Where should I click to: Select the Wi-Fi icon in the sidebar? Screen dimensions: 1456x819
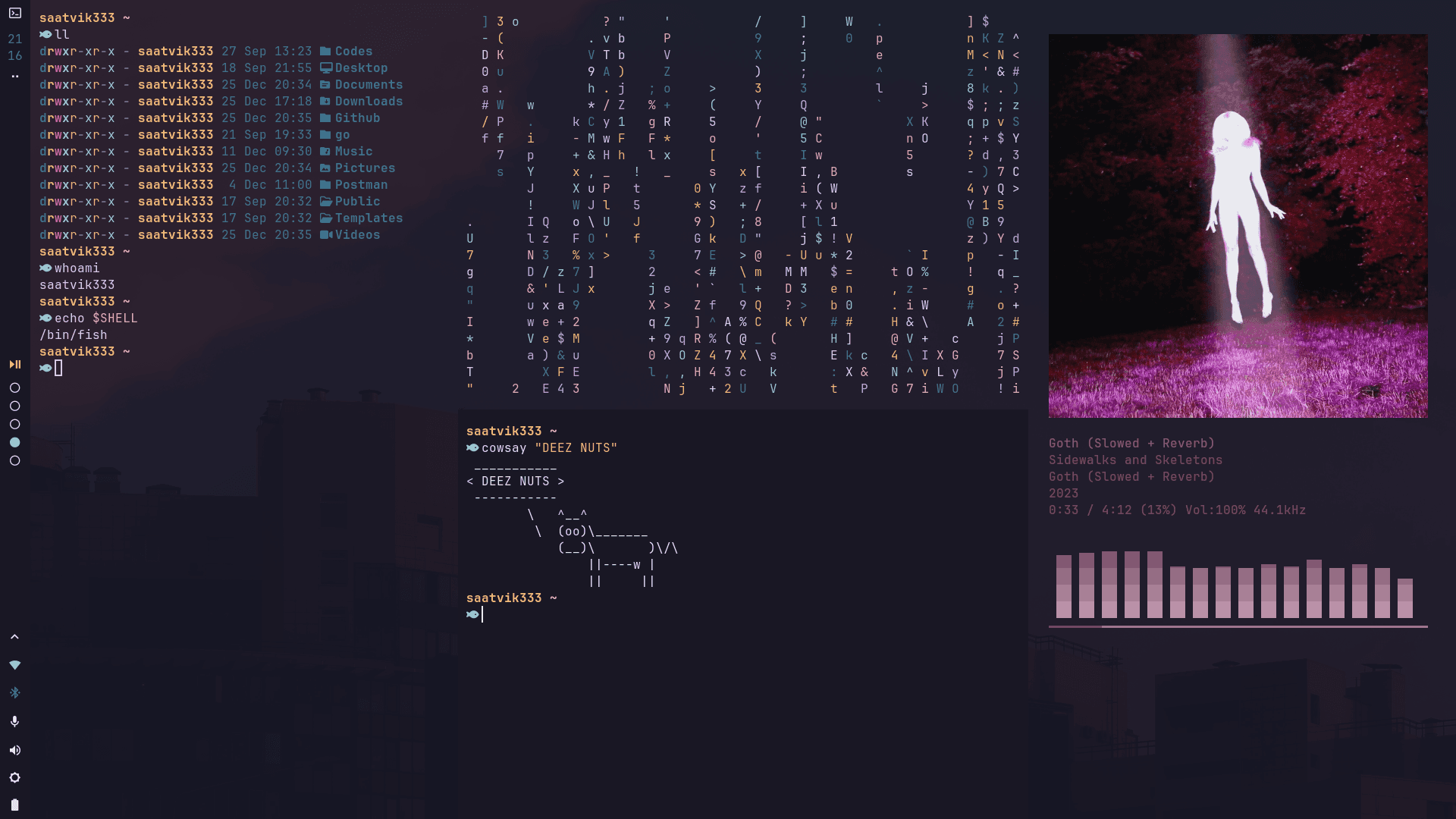[x=15, y=665]
